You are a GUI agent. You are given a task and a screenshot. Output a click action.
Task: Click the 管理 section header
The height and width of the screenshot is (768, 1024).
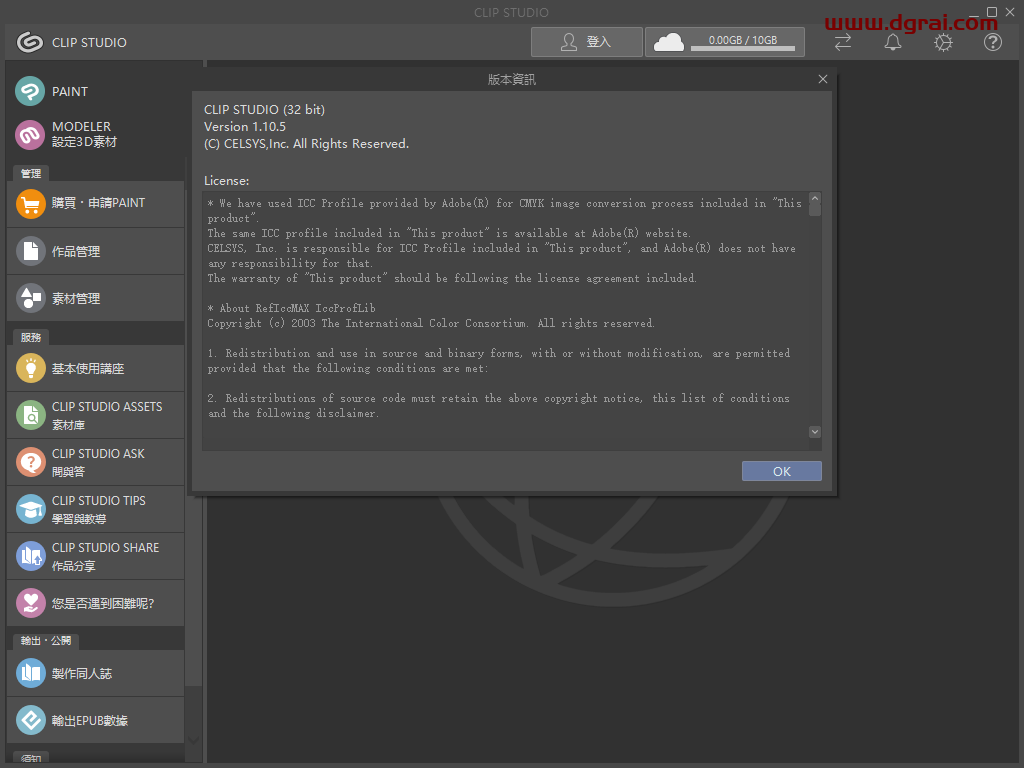click(x=31, y=173)
